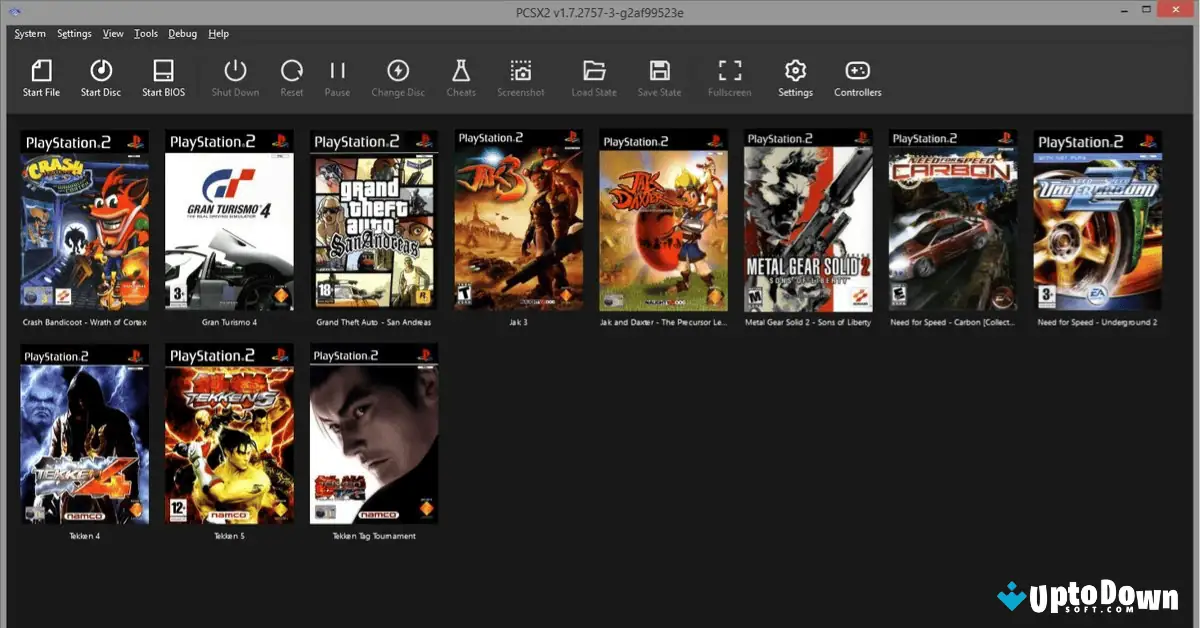Click the Start File icon
Image resolution: width=1200 pixels, height=628 pixels.
(41, 73)
